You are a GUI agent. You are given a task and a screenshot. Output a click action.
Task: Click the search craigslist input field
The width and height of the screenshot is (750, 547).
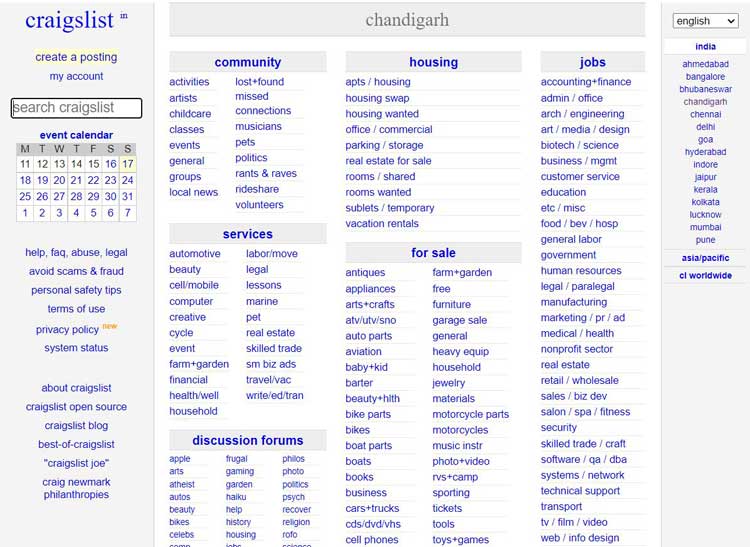click(x=77, y=108)
